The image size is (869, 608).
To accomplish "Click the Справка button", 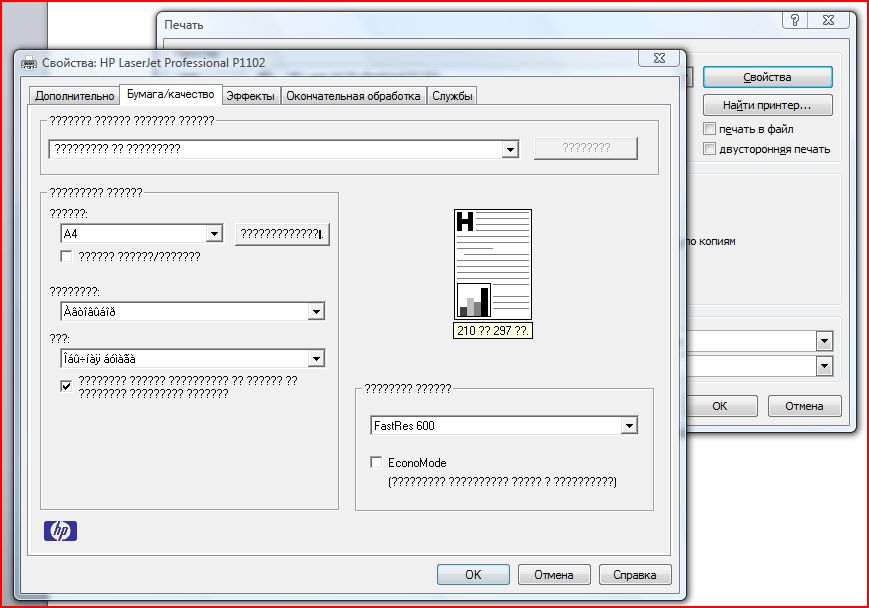I will tap(635, 575).
